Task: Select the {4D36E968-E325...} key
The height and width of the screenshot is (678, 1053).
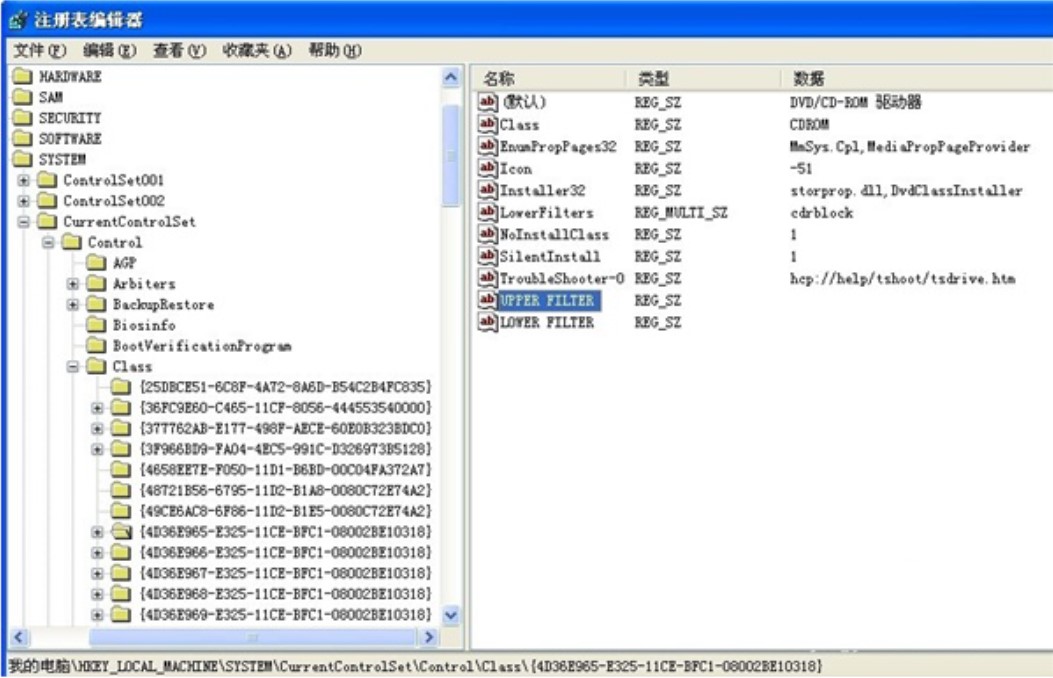Action: [285, 594]
